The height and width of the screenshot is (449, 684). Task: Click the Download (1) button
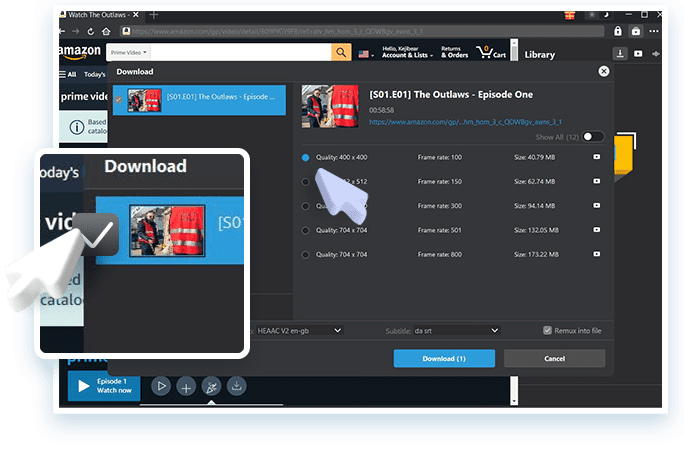tap(444, 358)
